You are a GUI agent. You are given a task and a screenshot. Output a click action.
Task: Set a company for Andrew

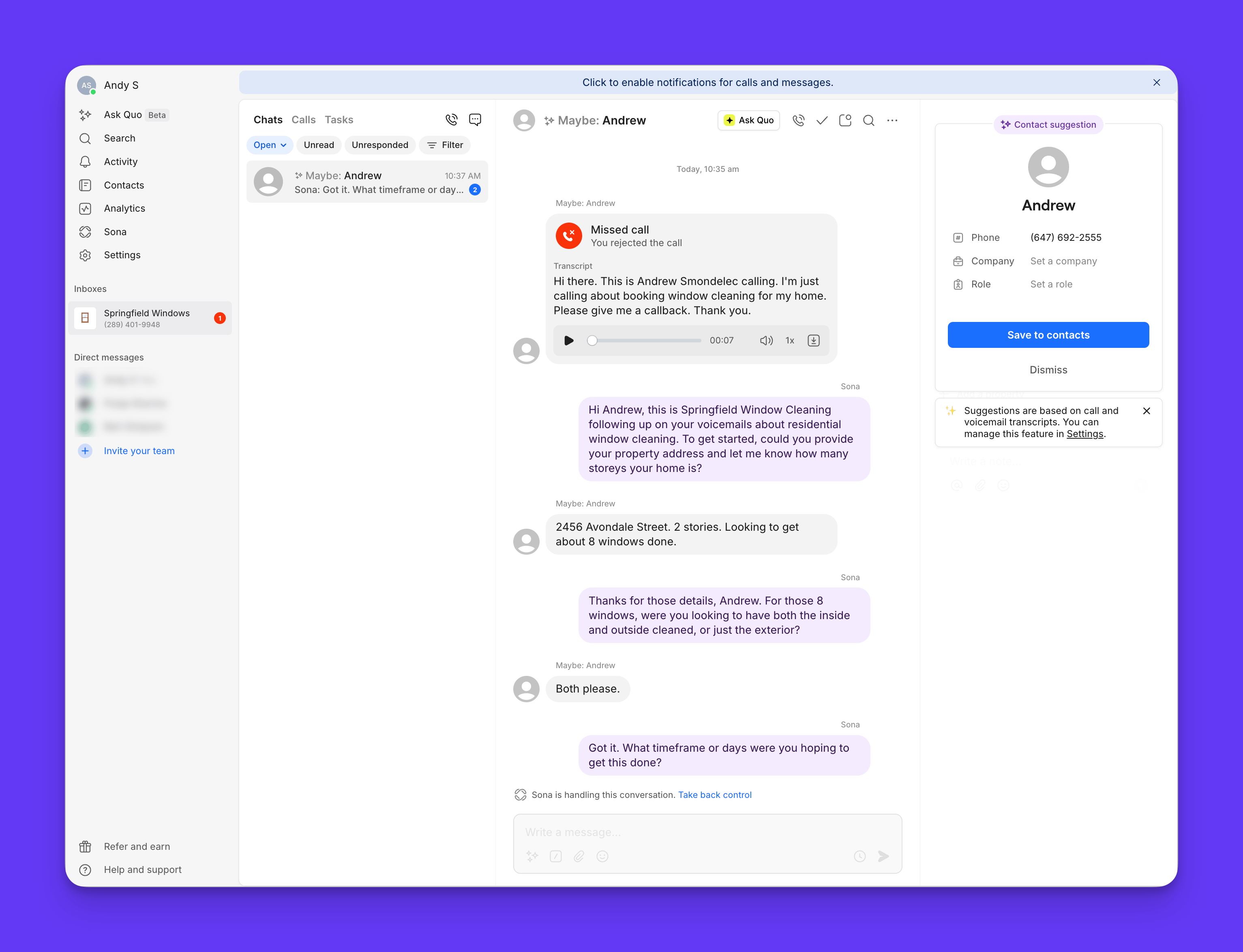pos(1063,261)
